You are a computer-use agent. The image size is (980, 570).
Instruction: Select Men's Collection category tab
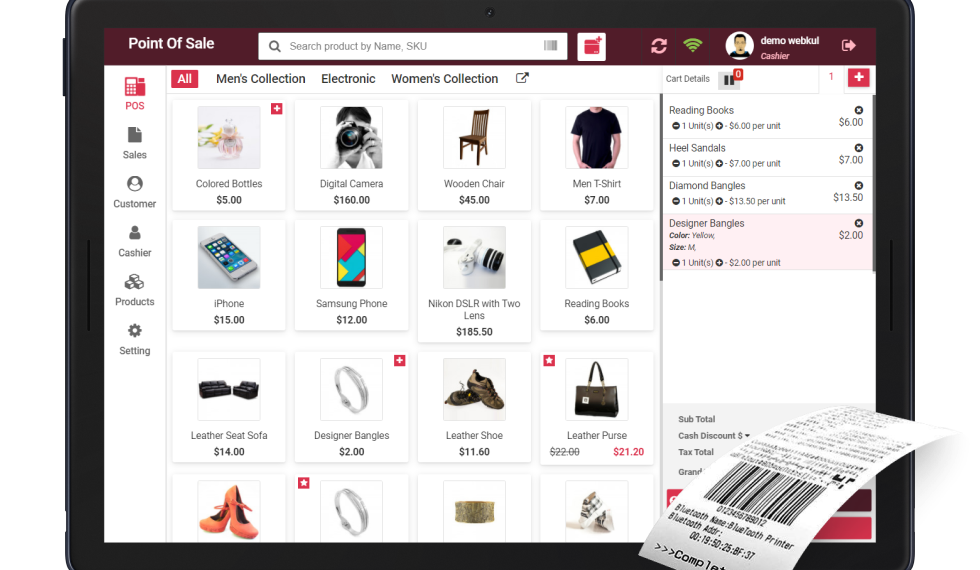coord(261,79)
